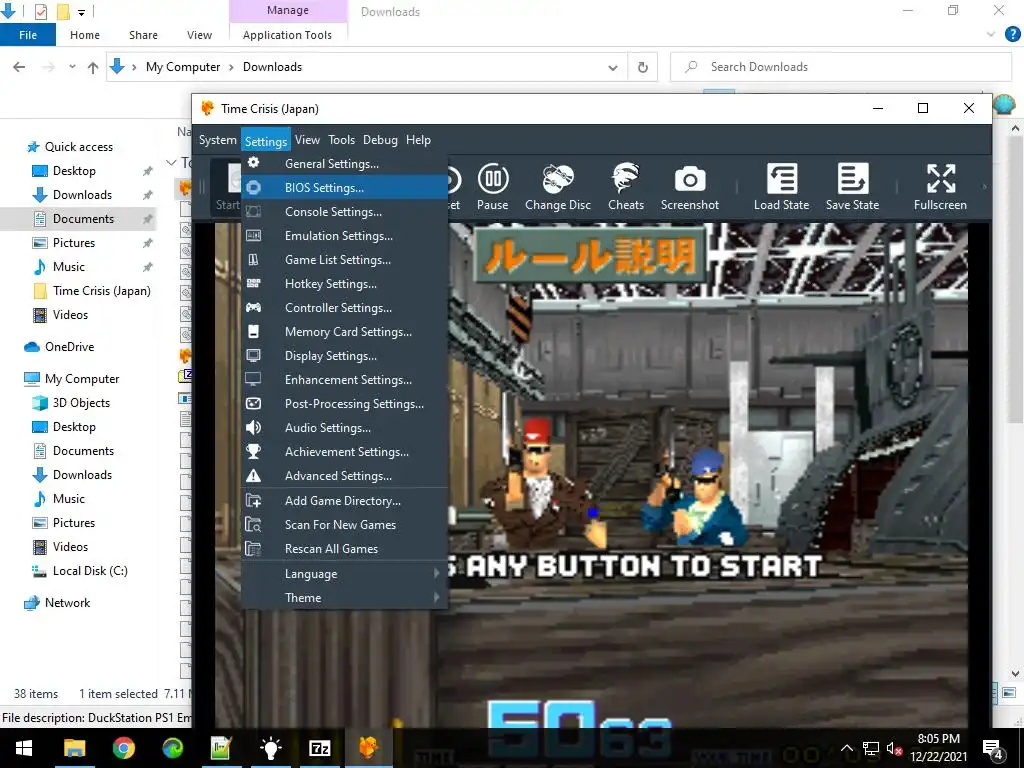Select Documents under Quick access
Image resolution: width=1024 pixels, height=768 pixels.
point(83,219)
